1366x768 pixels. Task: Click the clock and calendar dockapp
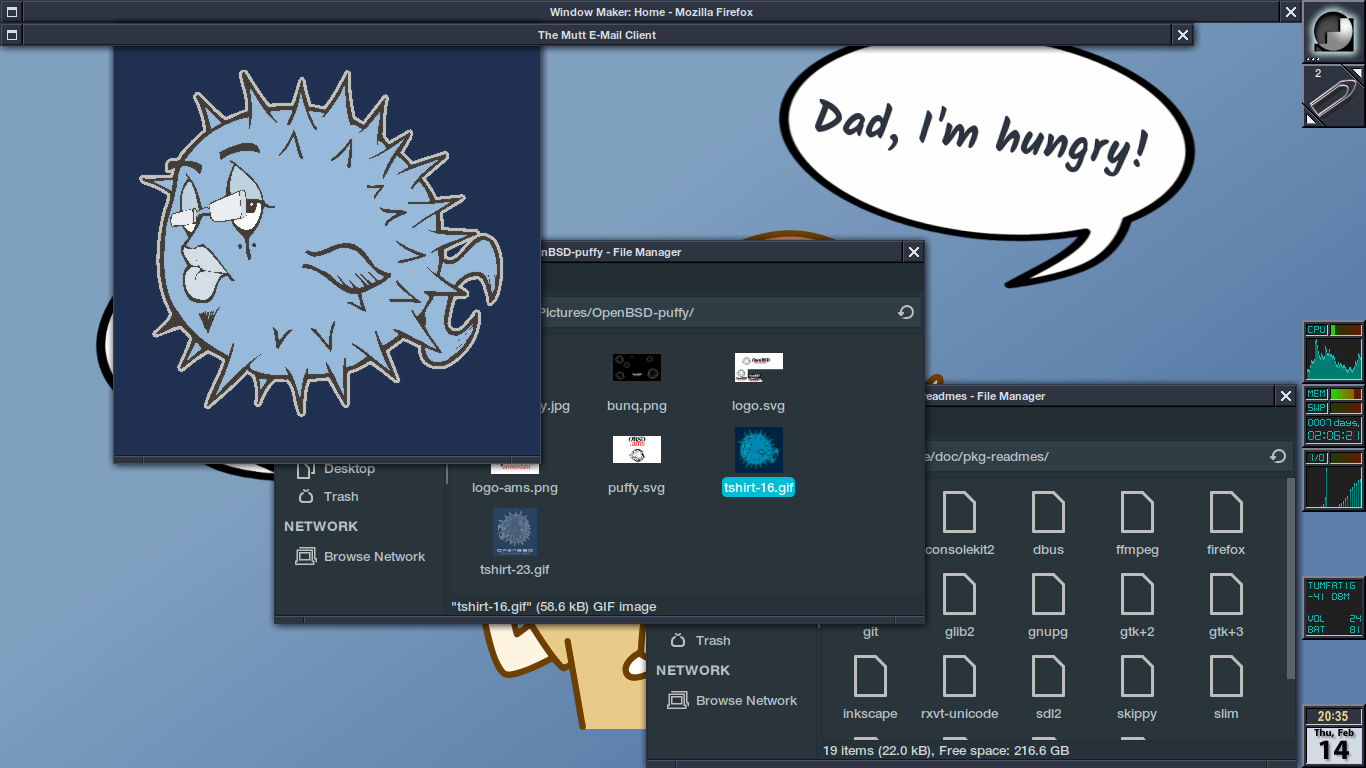click(1334, 736)
